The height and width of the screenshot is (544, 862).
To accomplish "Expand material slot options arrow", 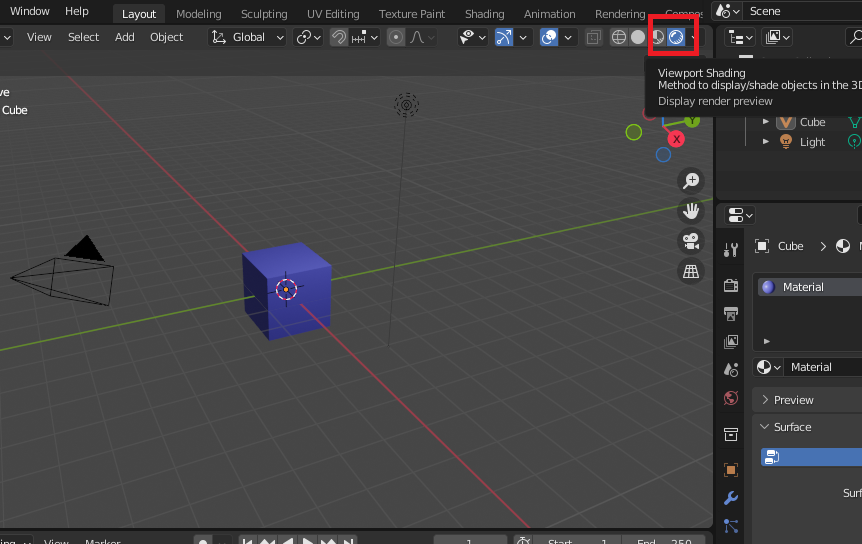I will click(x=767, y=341).
